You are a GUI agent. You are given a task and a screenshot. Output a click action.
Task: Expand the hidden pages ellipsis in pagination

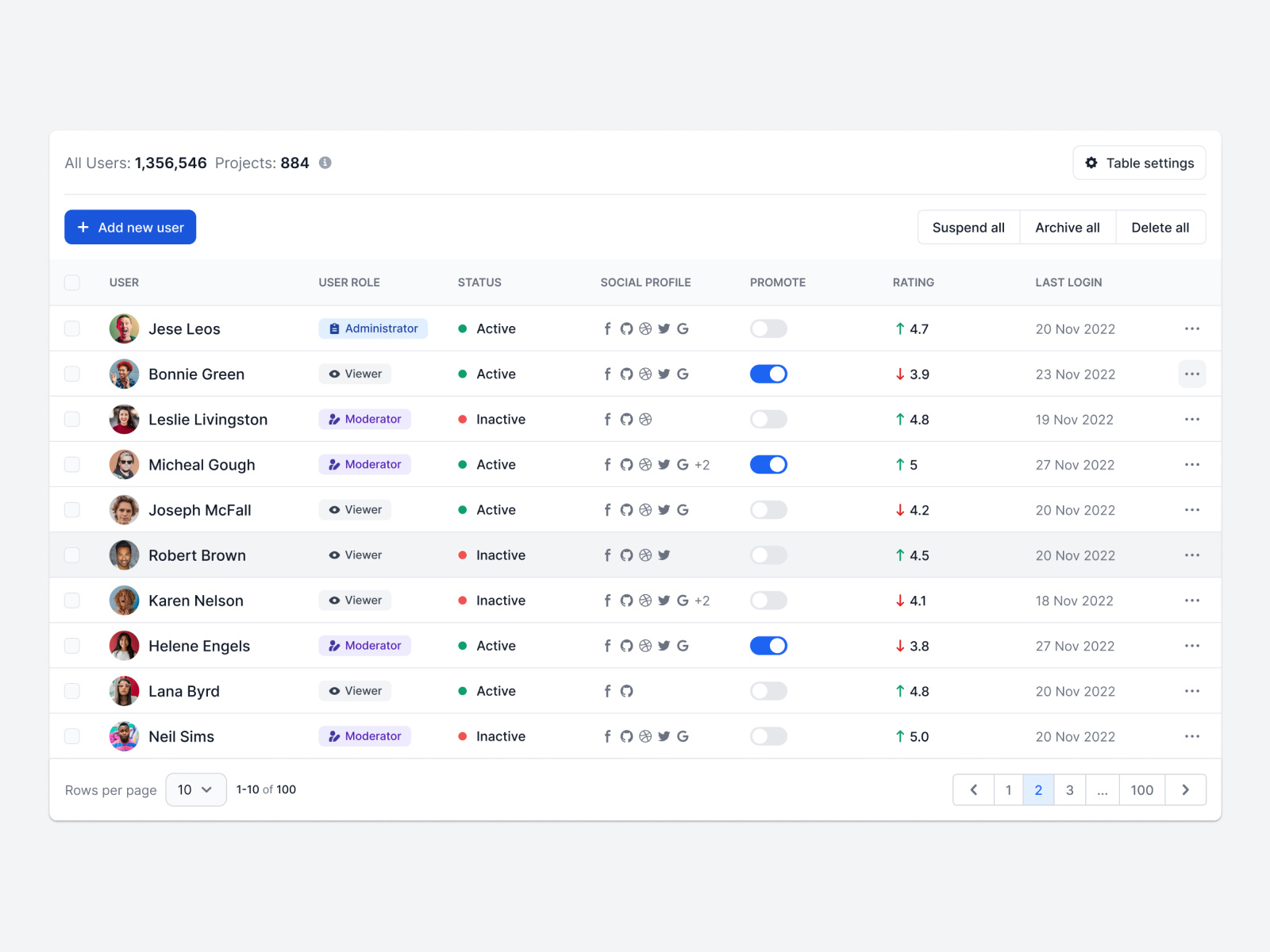(1102, 789)
